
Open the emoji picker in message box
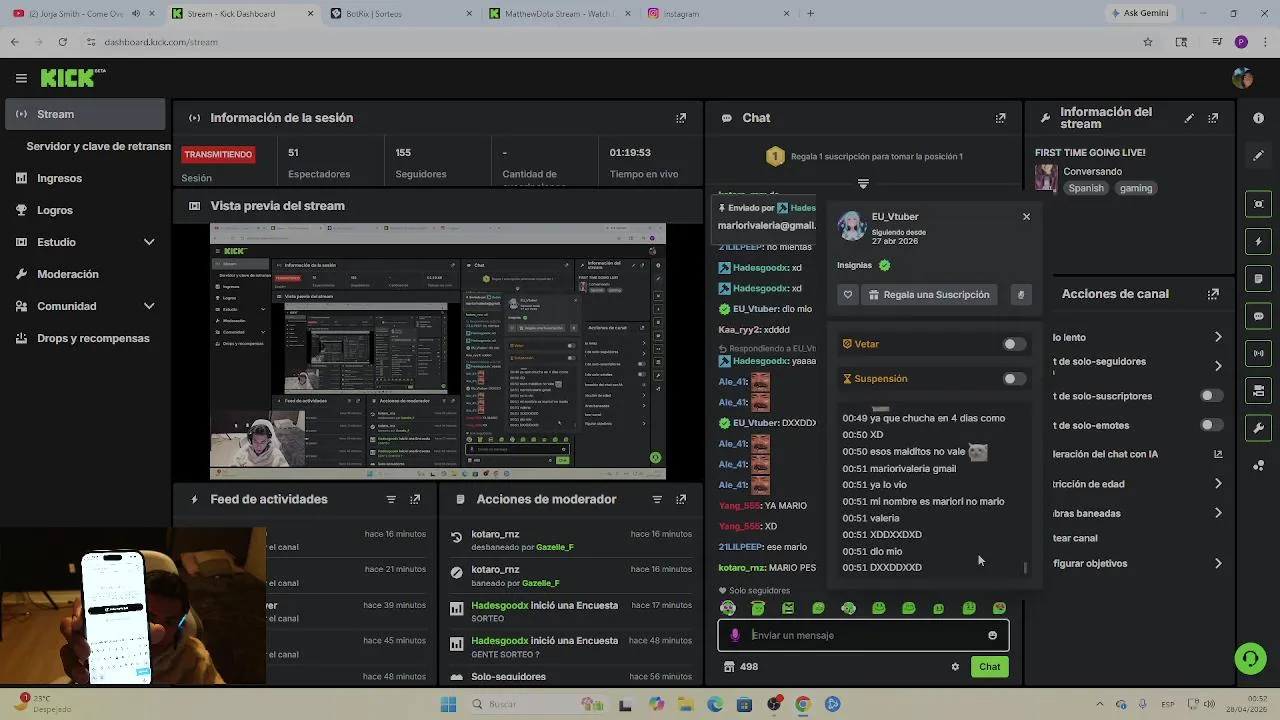(992, 635)
